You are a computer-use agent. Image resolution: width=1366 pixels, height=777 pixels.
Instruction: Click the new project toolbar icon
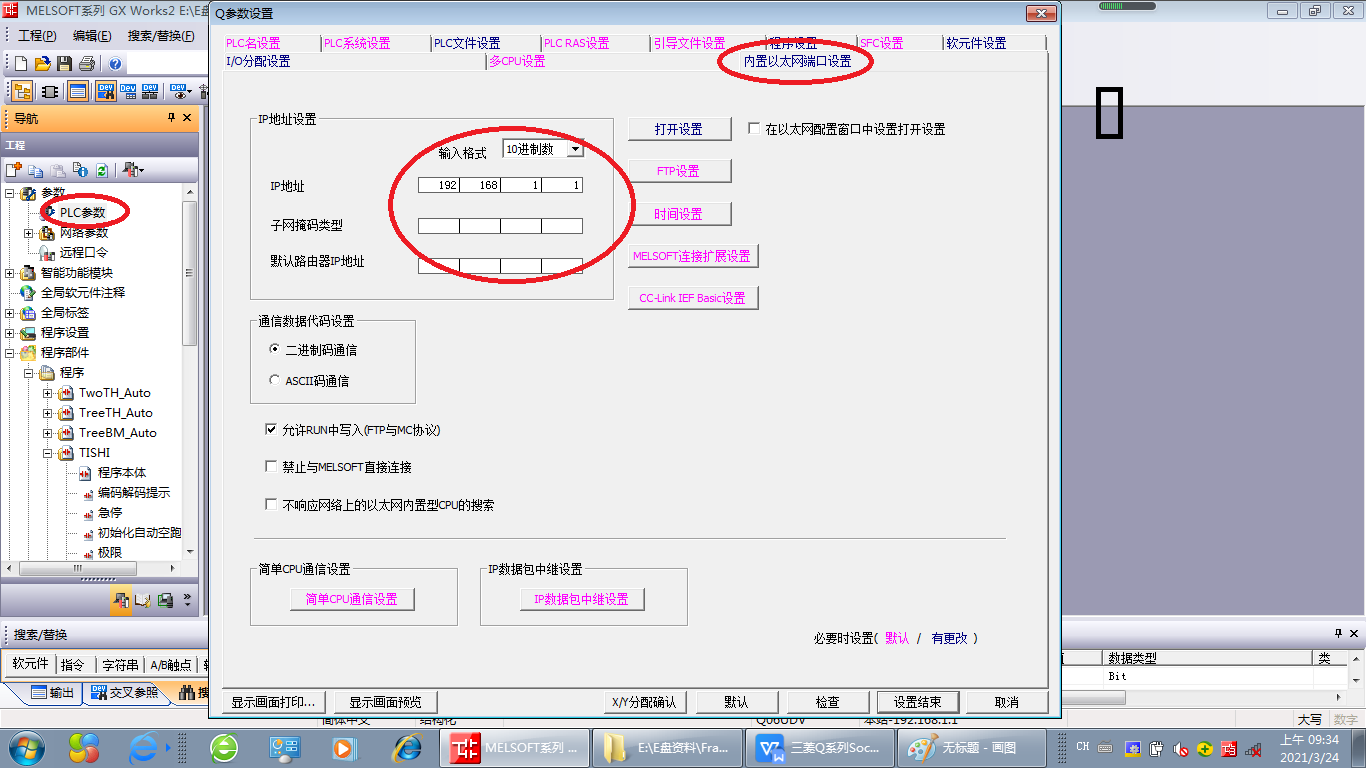click(x=21, y=64)
